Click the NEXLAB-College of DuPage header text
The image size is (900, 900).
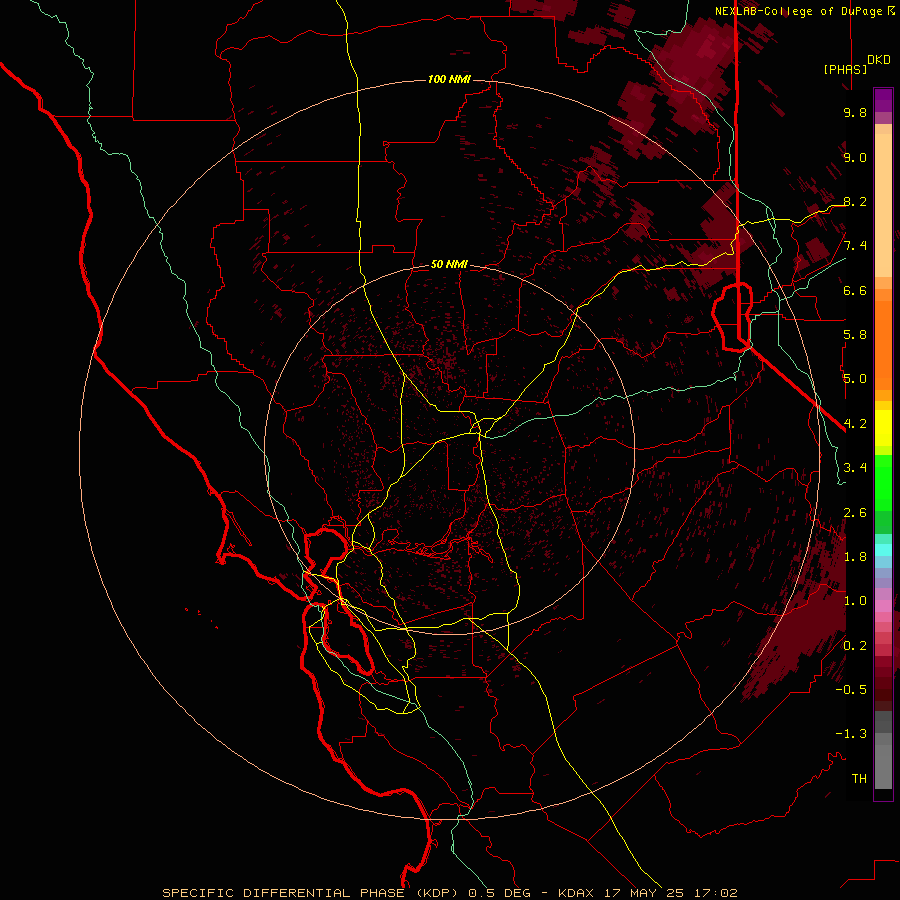point(800,11)
